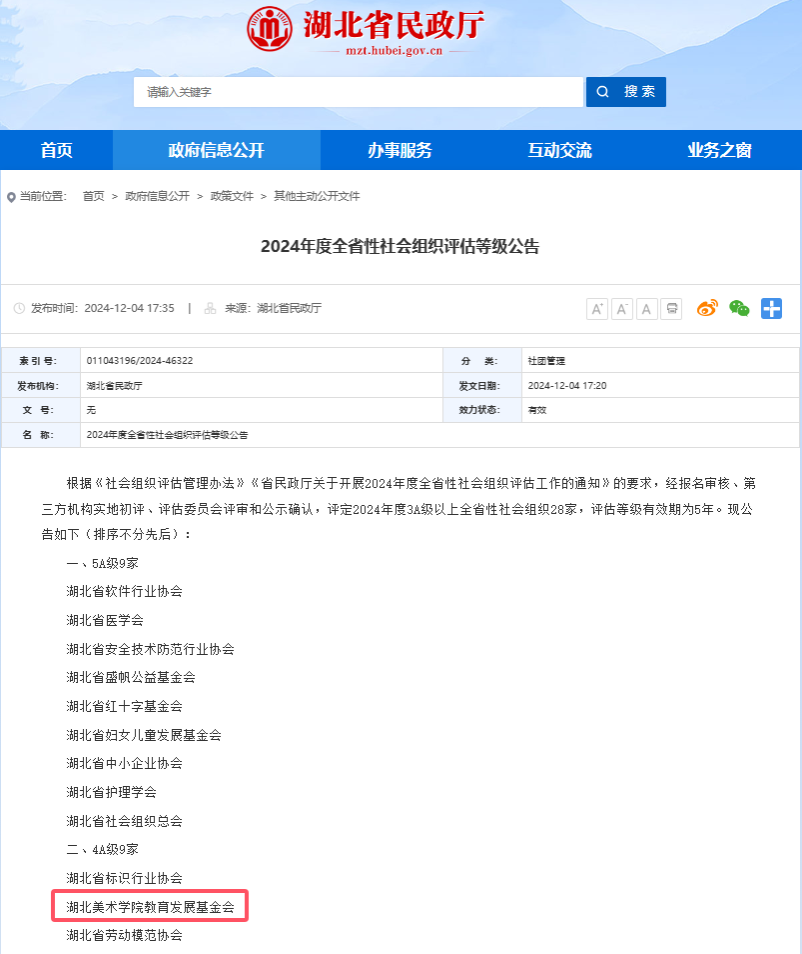Click the entry 湖北省红十字基金会
802x954 pixels.
pos(125,706)
